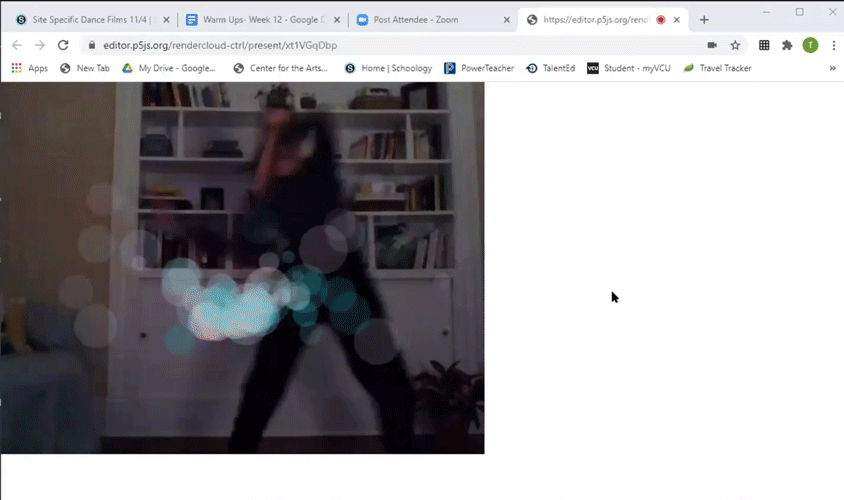
Task: Go back to previous page
Action: click(17, 45)
